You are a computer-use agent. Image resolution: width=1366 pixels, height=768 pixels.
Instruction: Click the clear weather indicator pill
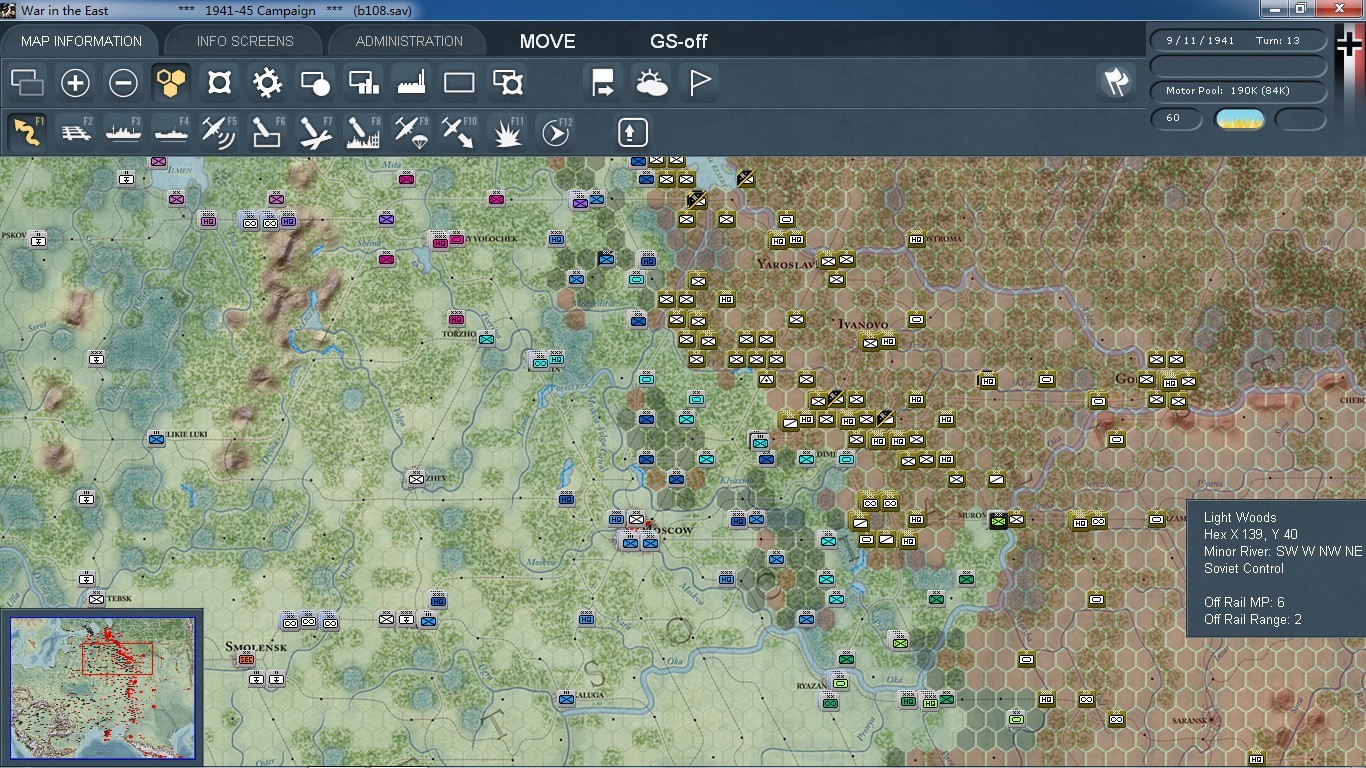pos(1239,119)
